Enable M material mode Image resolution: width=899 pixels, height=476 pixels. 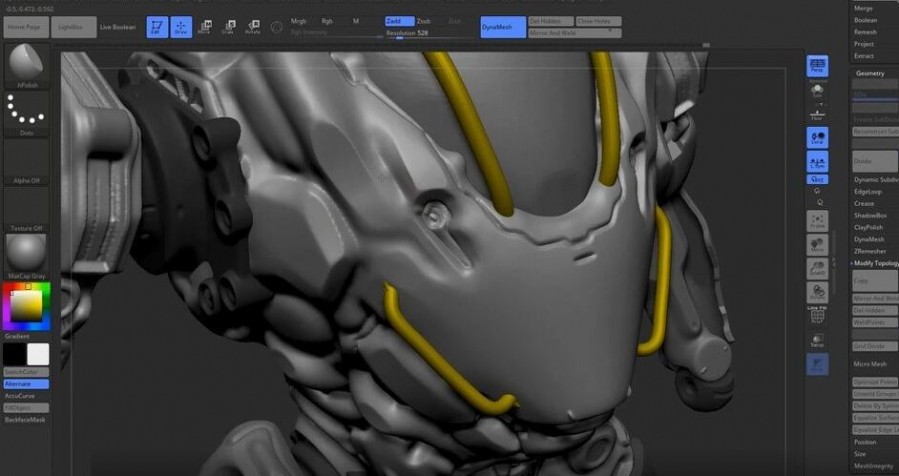pyautogui.click(x=356, y=21)
